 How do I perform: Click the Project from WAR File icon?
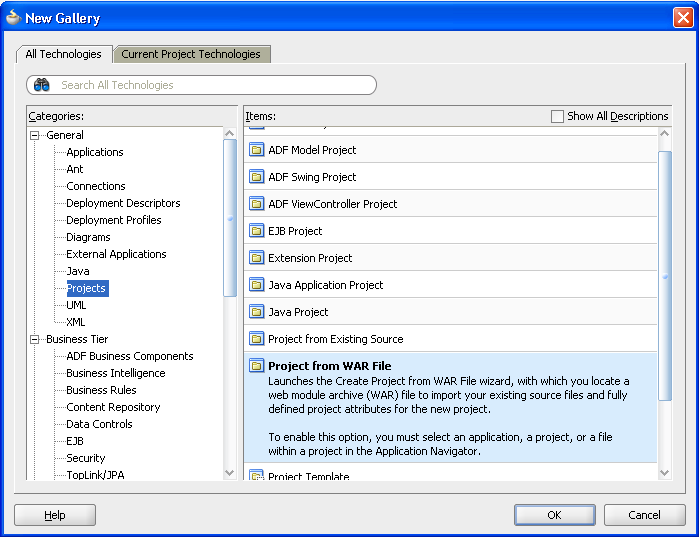tap(256, 366)
